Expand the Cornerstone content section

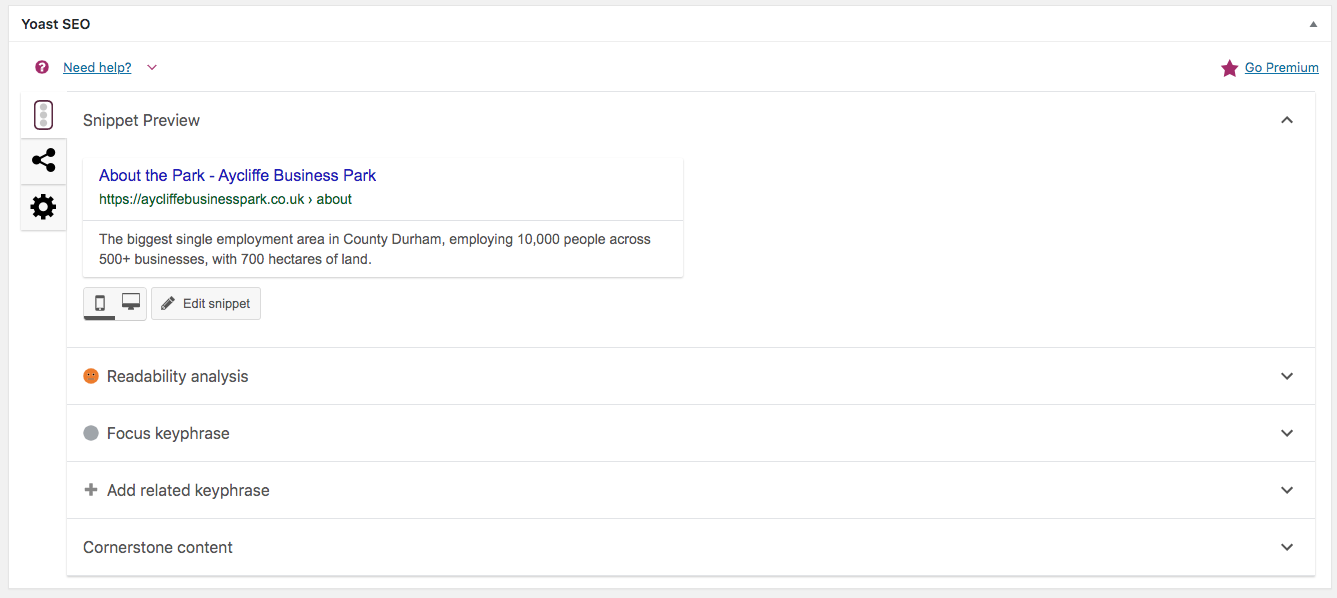pyautogui.click(x=1287, y=547)
